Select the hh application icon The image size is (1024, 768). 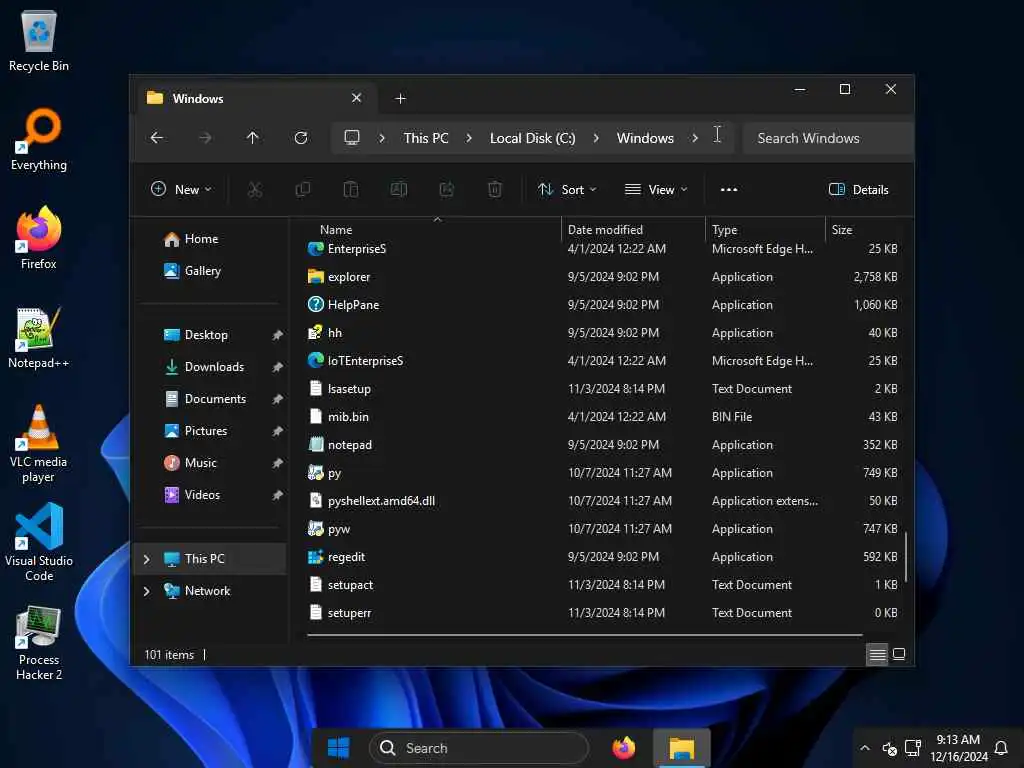[315, 332]
